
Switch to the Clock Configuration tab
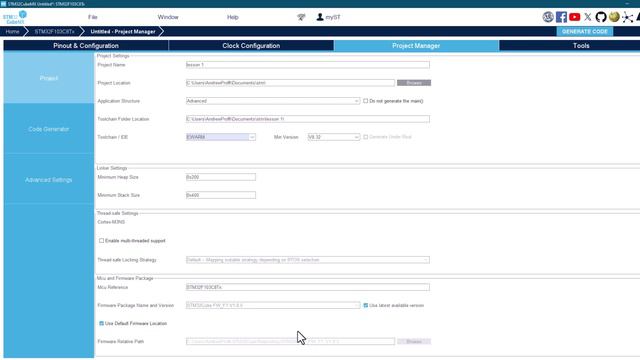251,46
